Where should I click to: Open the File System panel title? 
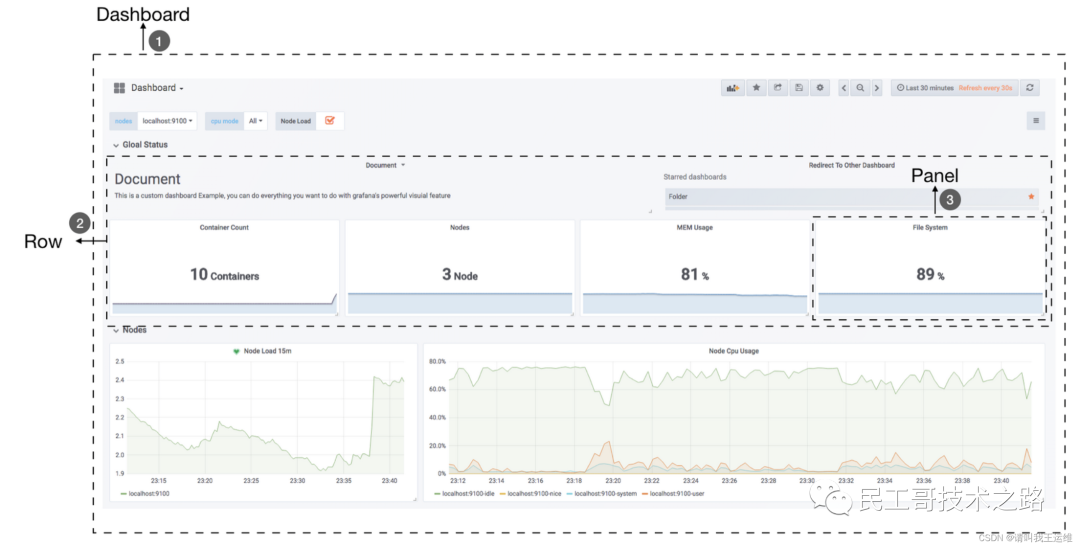point(930,227)
